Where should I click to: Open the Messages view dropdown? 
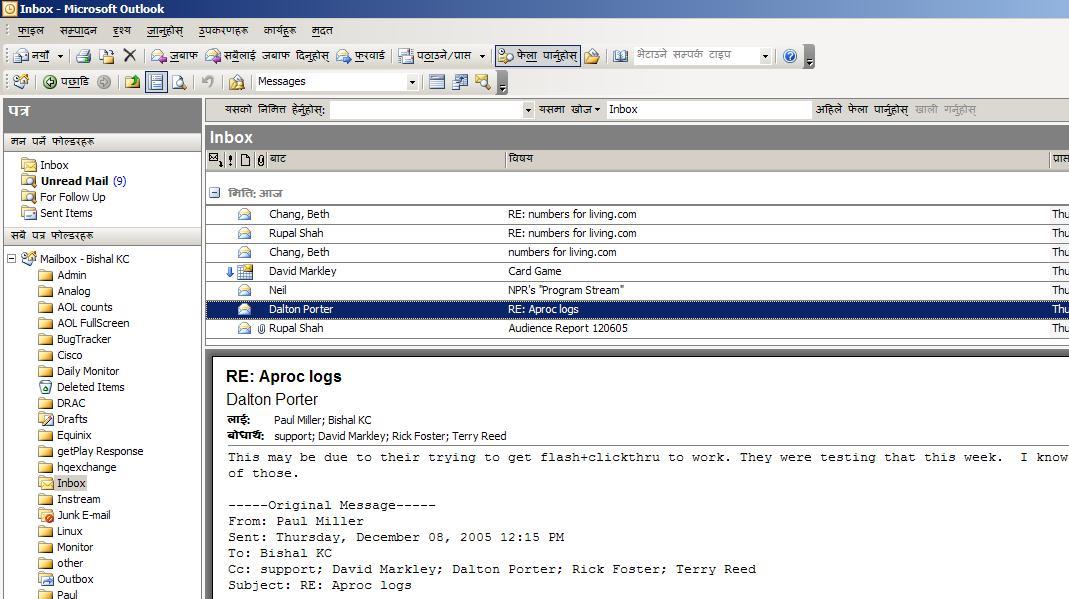(411, 82)
